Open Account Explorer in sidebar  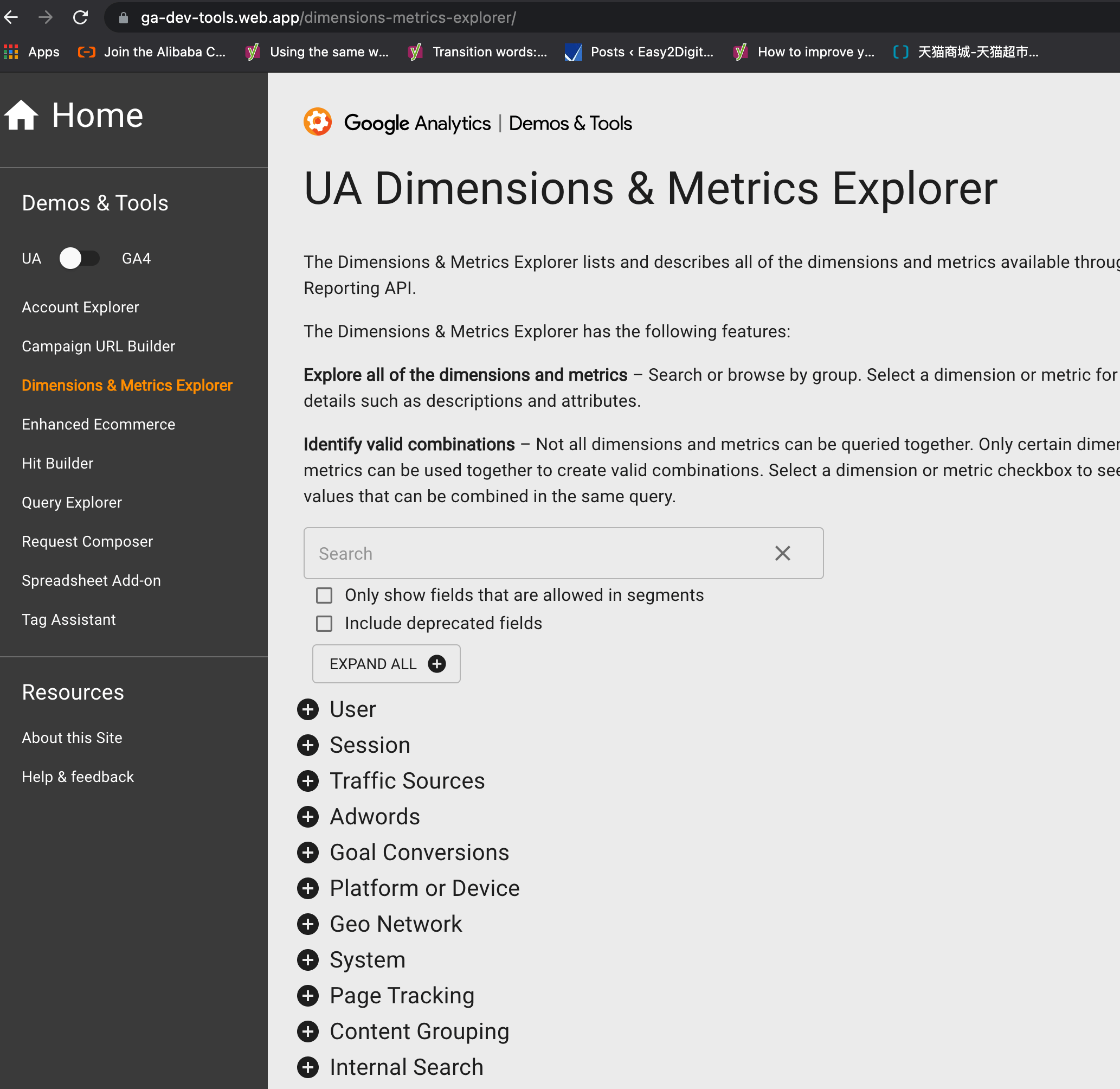tap(81, 307)
